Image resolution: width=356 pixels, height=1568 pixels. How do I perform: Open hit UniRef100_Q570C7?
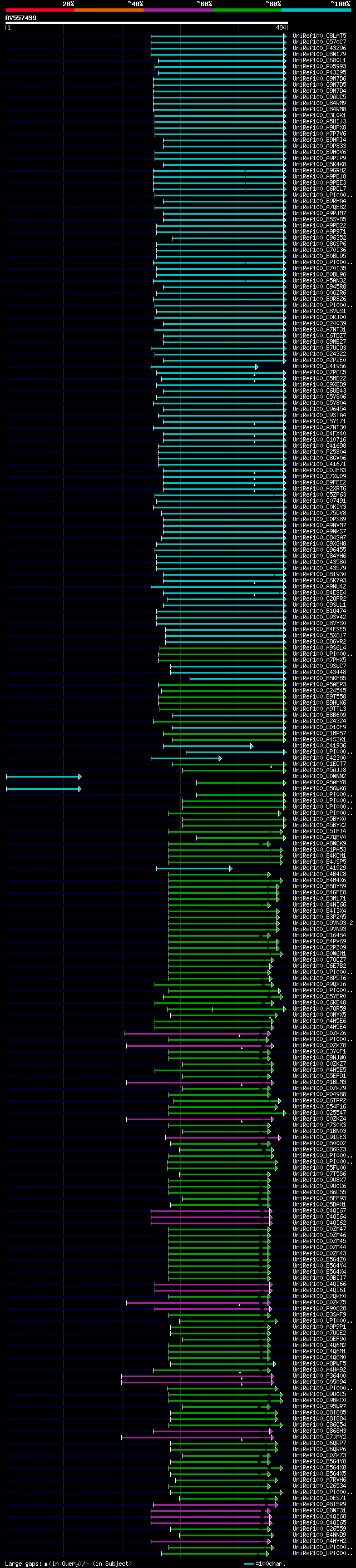point(319,42)
